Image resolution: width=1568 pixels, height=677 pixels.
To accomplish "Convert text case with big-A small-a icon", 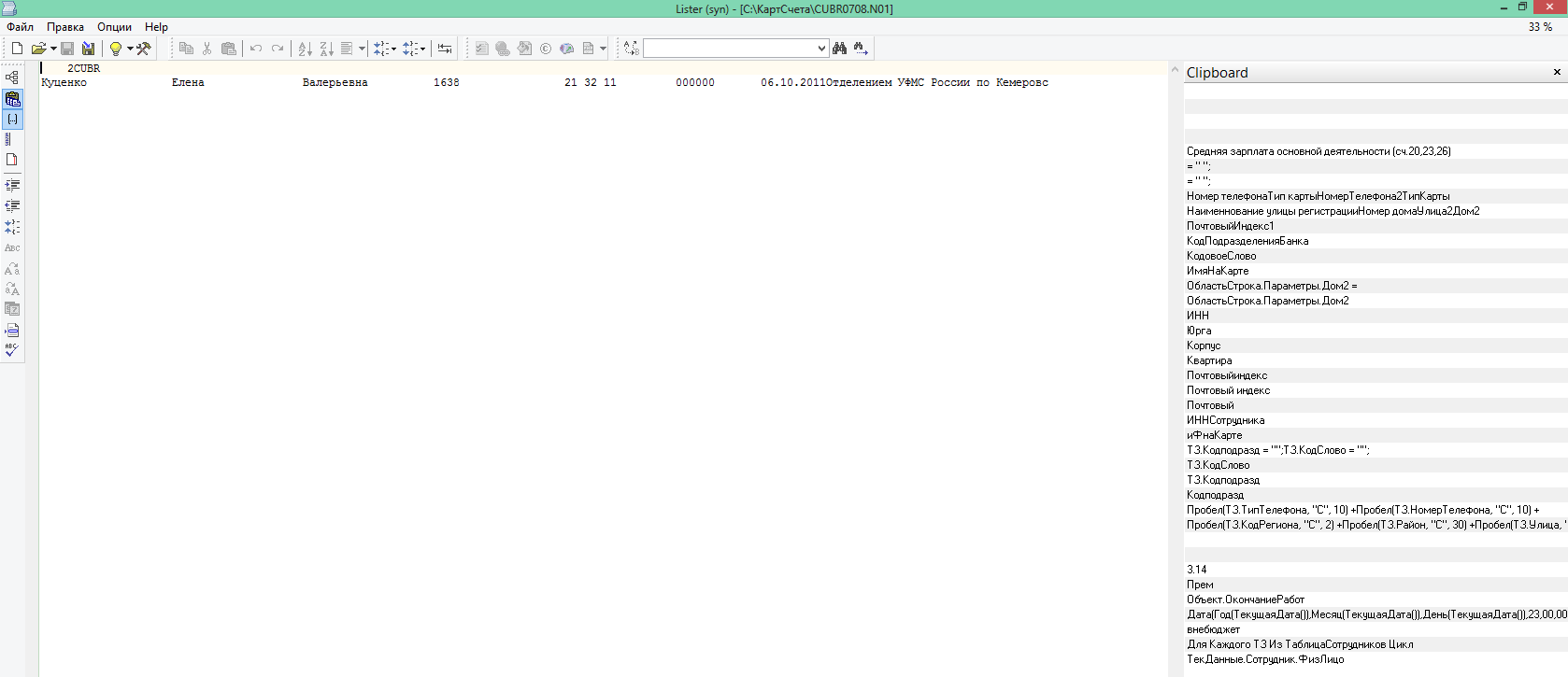I will coord(12,268).
